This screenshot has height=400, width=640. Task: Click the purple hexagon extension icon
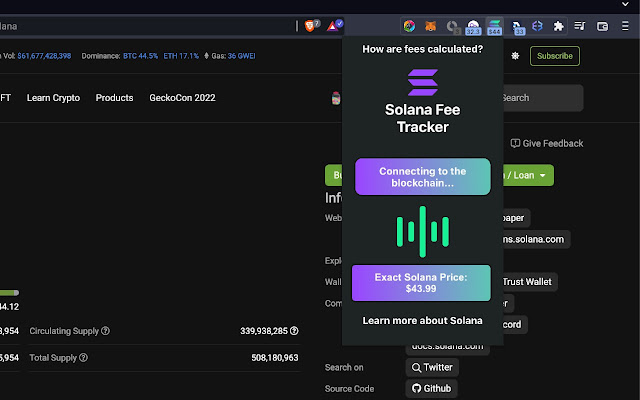coord(537,26)
